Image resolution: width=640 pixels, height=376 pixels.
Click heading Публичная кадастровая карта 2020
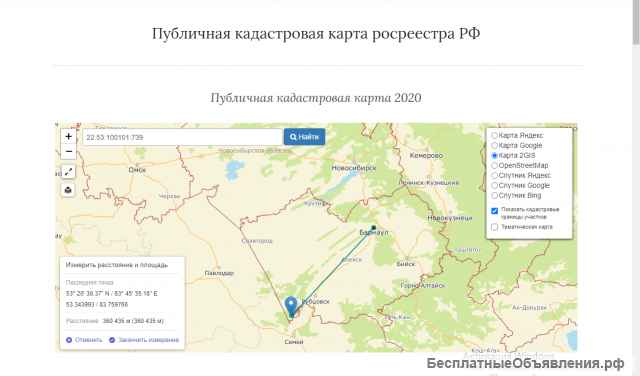(316, 98)
